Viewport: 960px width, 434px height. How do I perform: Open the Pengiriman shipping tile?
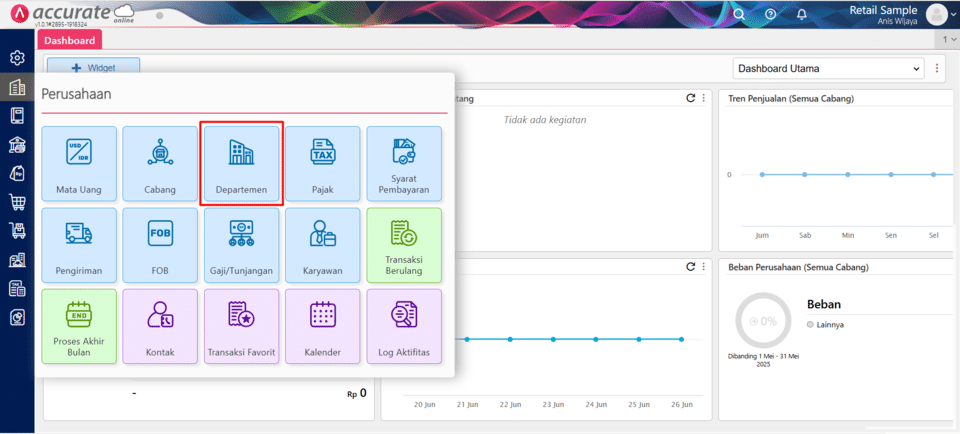coord(79,245)
